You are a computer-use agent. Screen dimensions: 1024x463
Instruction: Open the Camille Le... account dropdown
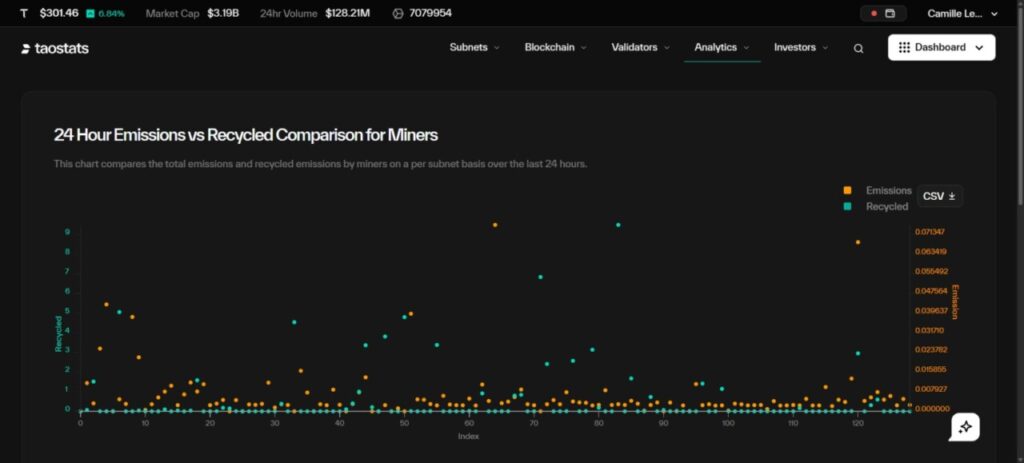pyautogui.click(x=962, y=14)
